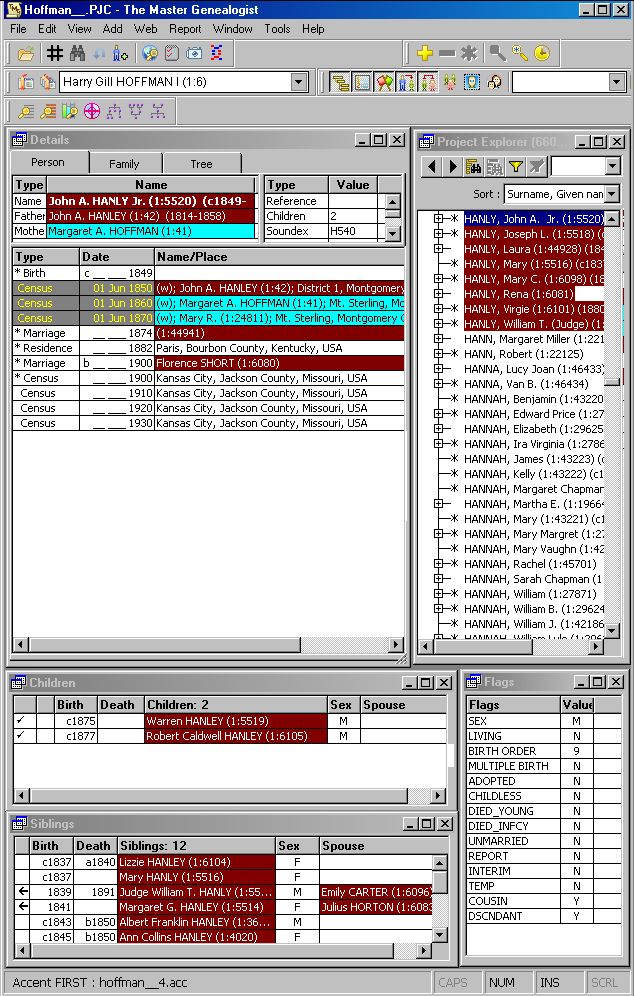Screen dimensions: 634x996
Task: Open the File menu
Action: 18,29
